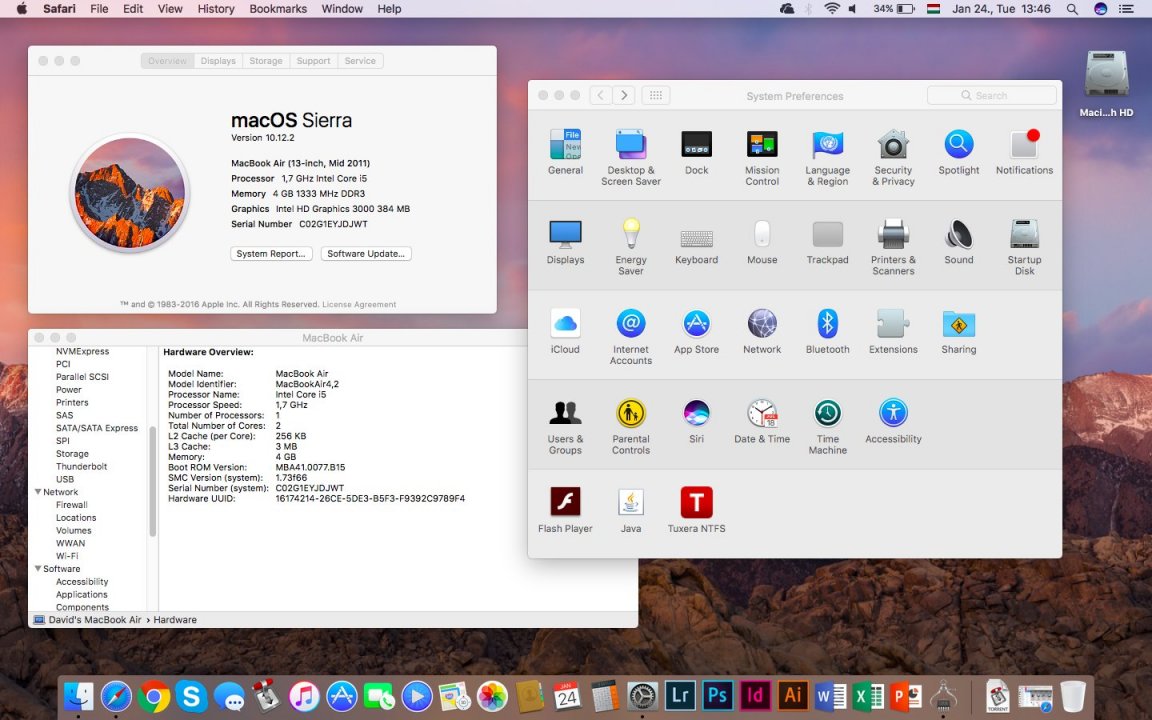Open Desktop & Screen Saver preferences
Viewport: 1152px width, 720px height.
click(x=630, y=157)
